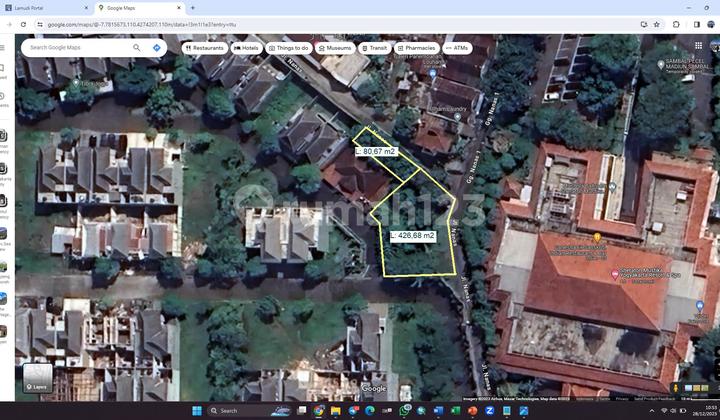Image resolution: width=720 pixels, height=420 pixels.
Task: Select the Transit category chip
Action: click(x=375, y=48)
